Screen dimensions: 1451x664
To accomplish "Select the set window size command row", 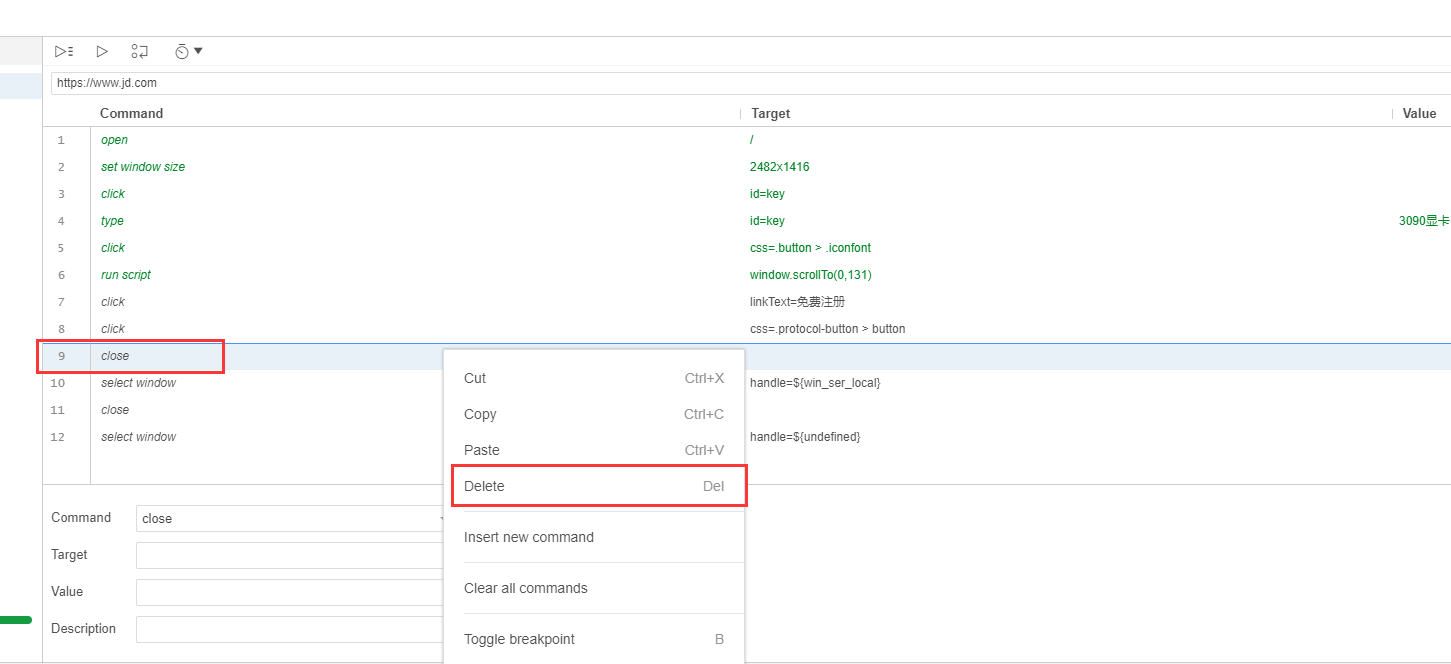I will 143,167.
